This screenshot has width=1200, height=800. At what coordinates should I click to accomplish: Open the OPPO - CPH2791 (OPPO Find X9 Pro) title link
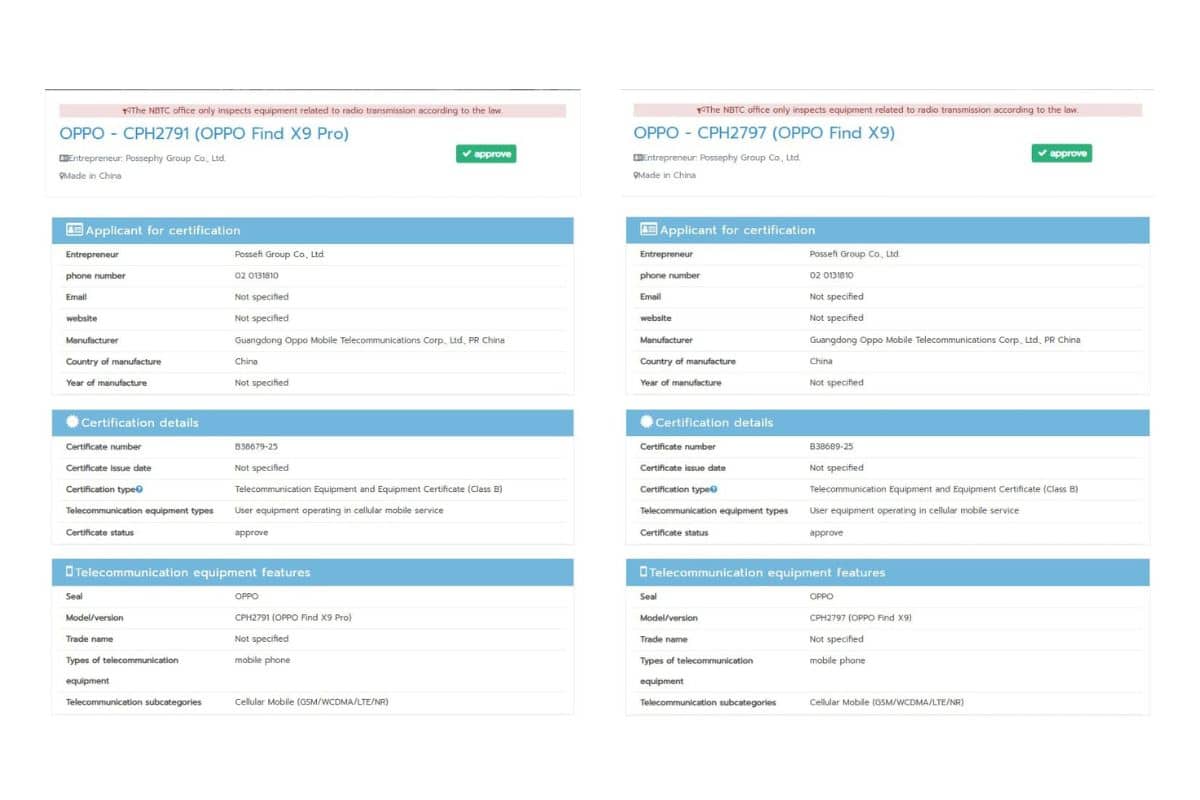point(204,133)
